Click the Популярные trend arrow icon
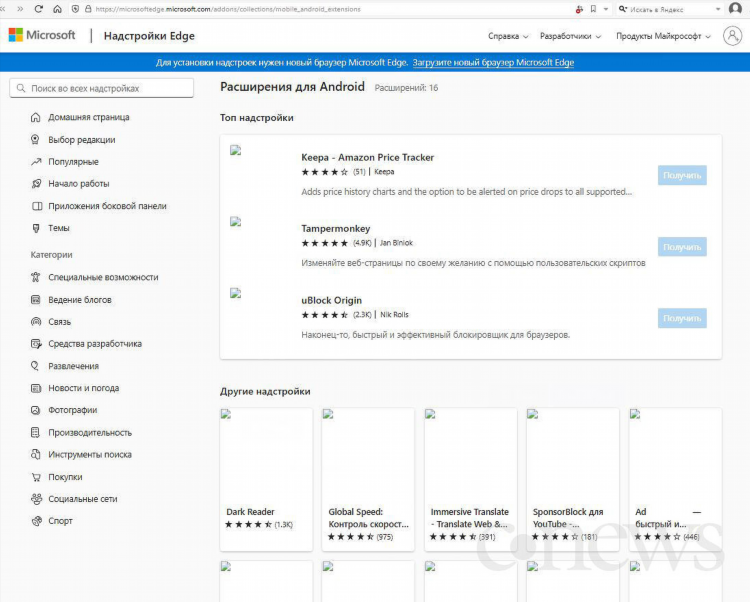The width and height of the screenshot is (750, 602). click(x=36, y=162)
